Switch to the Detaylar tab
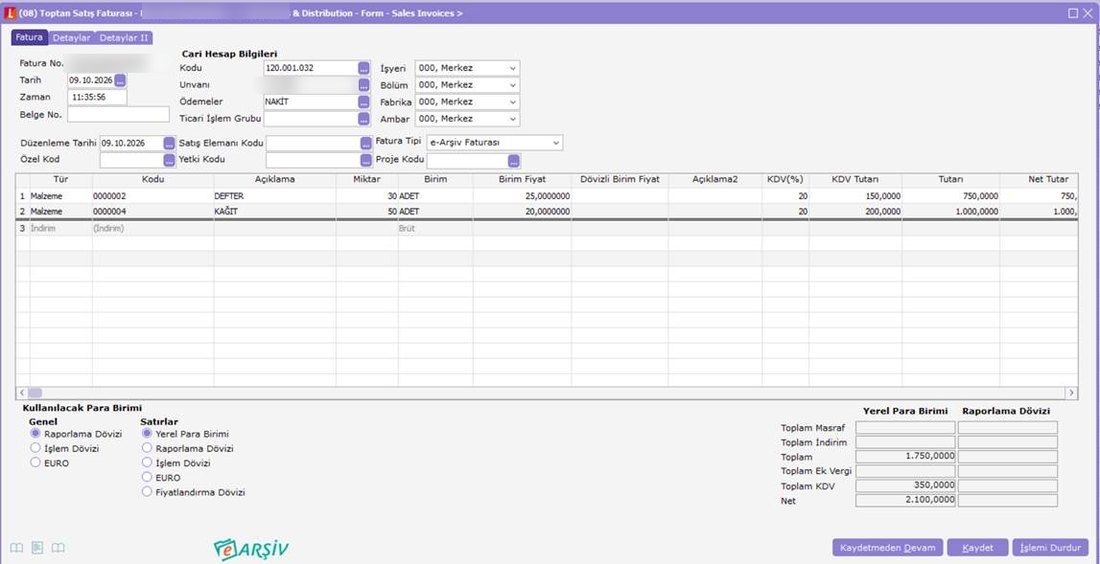The height and width of the screenshot is (564, 1100). click(x=72, y=38)
